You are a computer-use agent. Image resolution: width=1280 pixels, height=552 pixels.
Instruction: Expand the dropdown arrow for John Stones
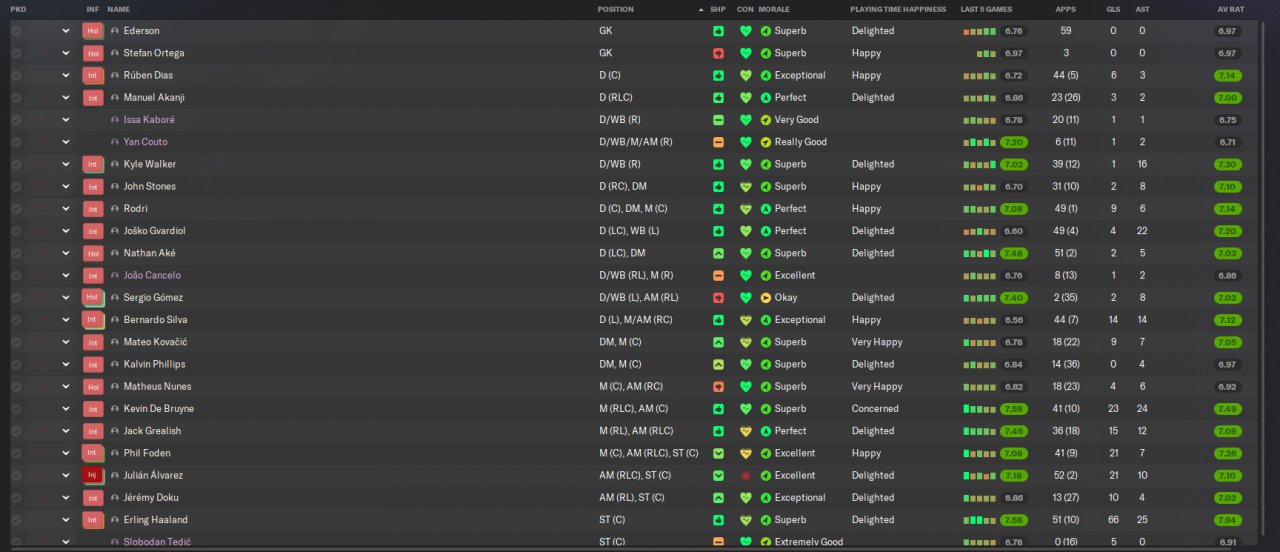tap(66, 186)
